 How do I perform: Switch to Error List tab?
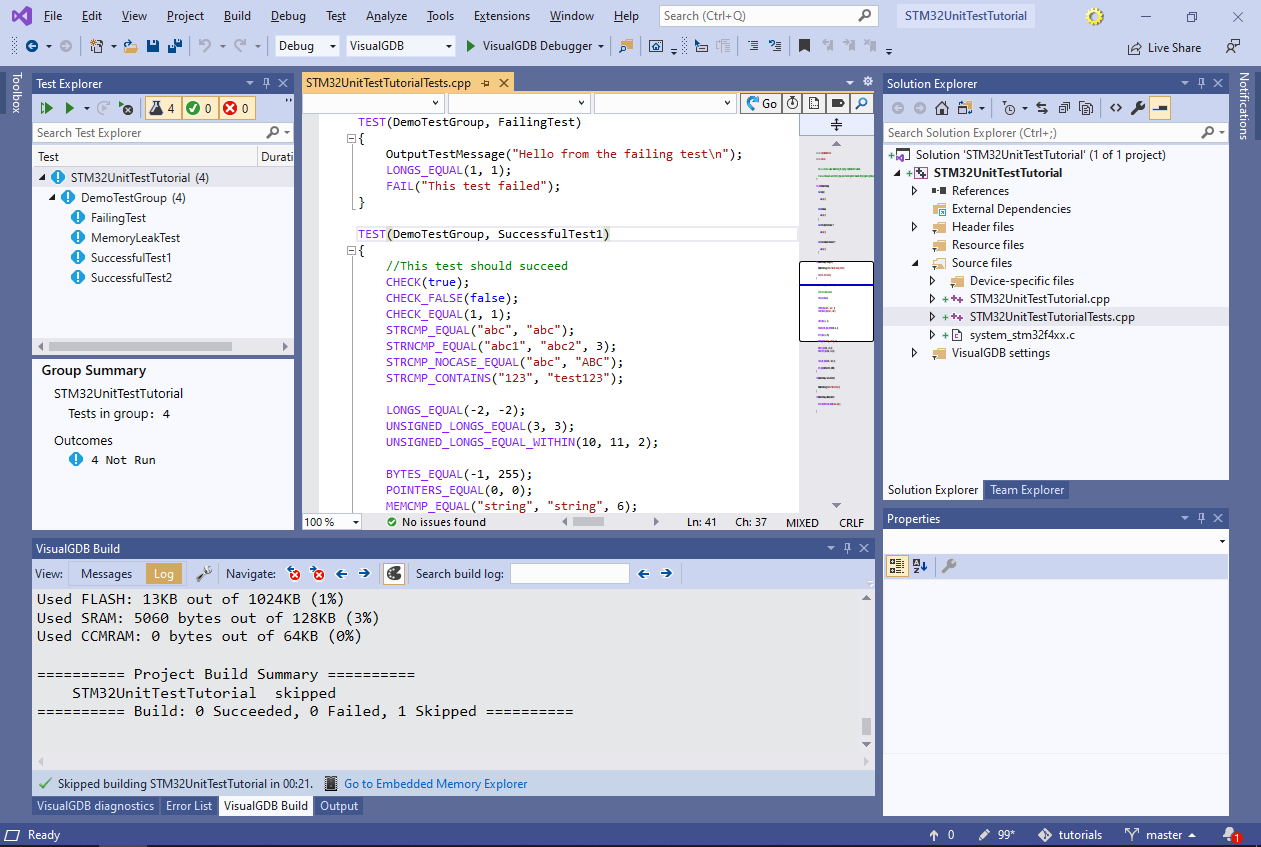pyautogui.click(x=189, y=806)
